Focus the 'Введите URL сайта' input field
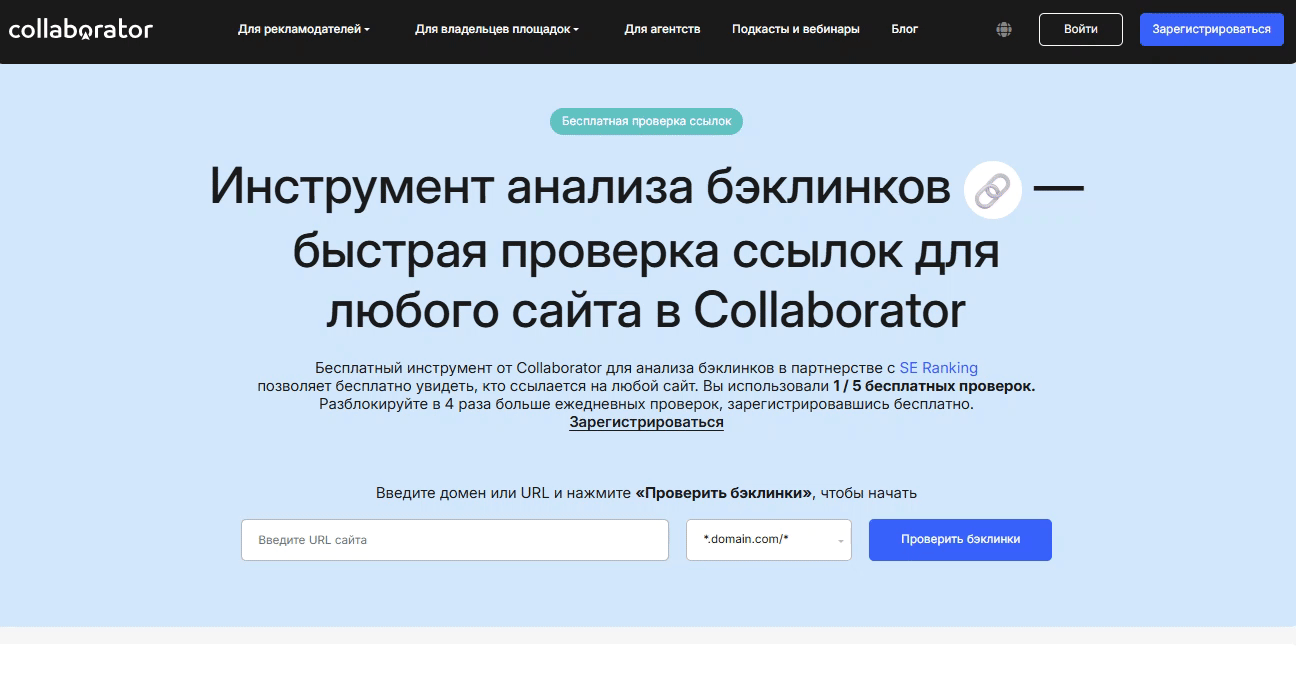The width and height of the screenshot is (1296, 694). point(455,540)
